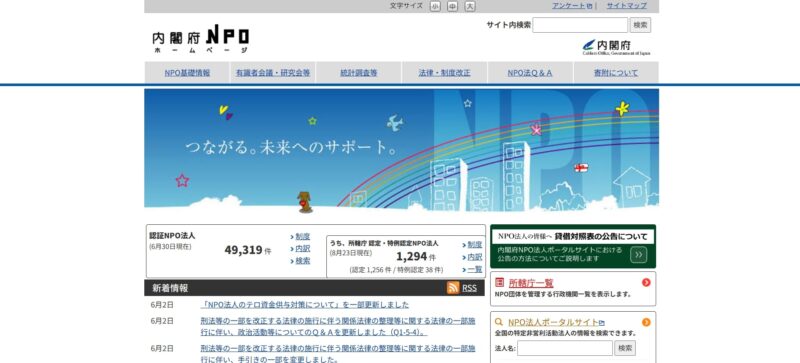Click the red arrow icon in 所轄庁一覧 box
This screenshot has width=800, height=363.
(x=646, y=282)
